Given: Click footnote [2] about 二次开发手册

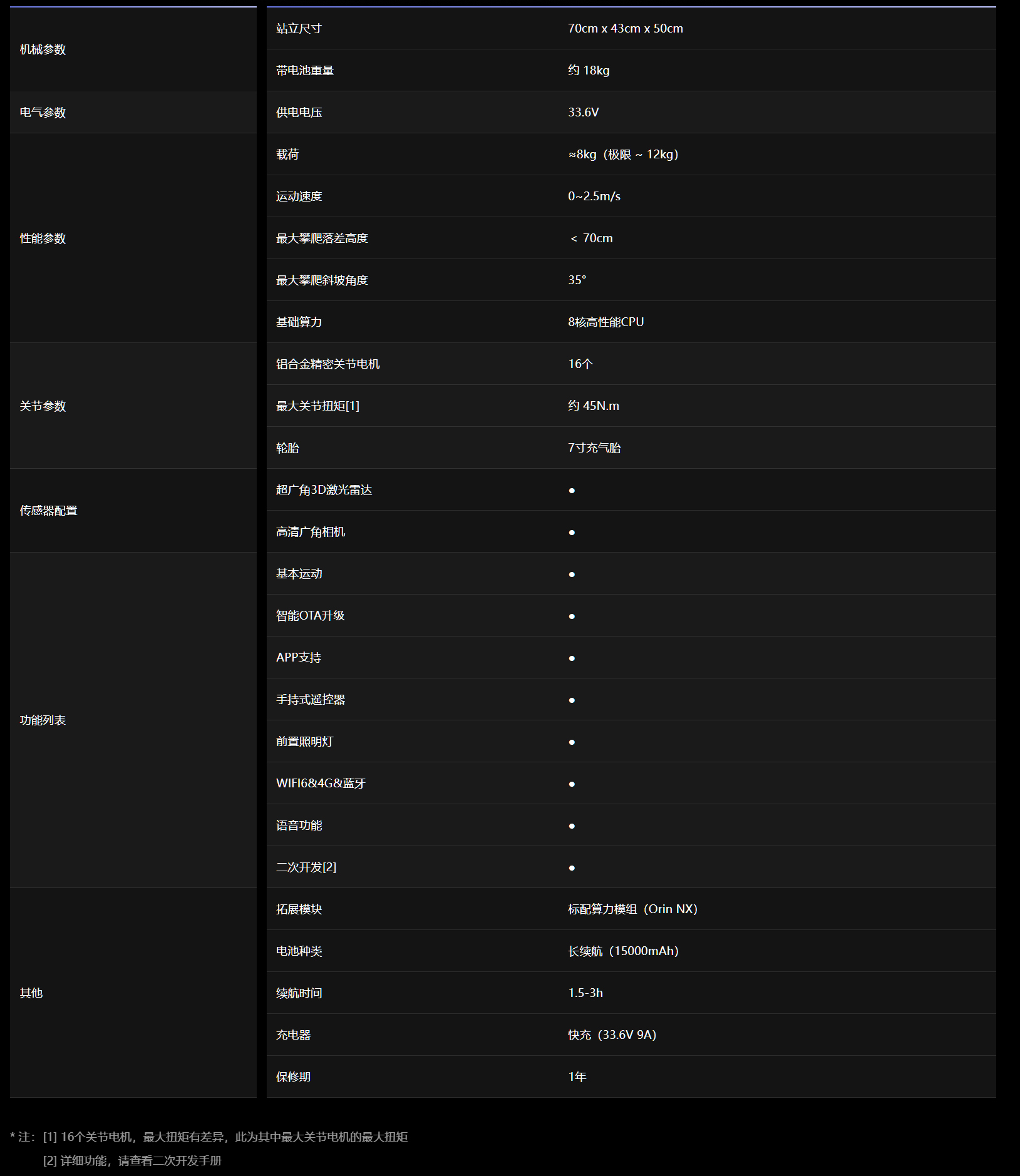Looking at the screenshot, I should click(132, 1161).
